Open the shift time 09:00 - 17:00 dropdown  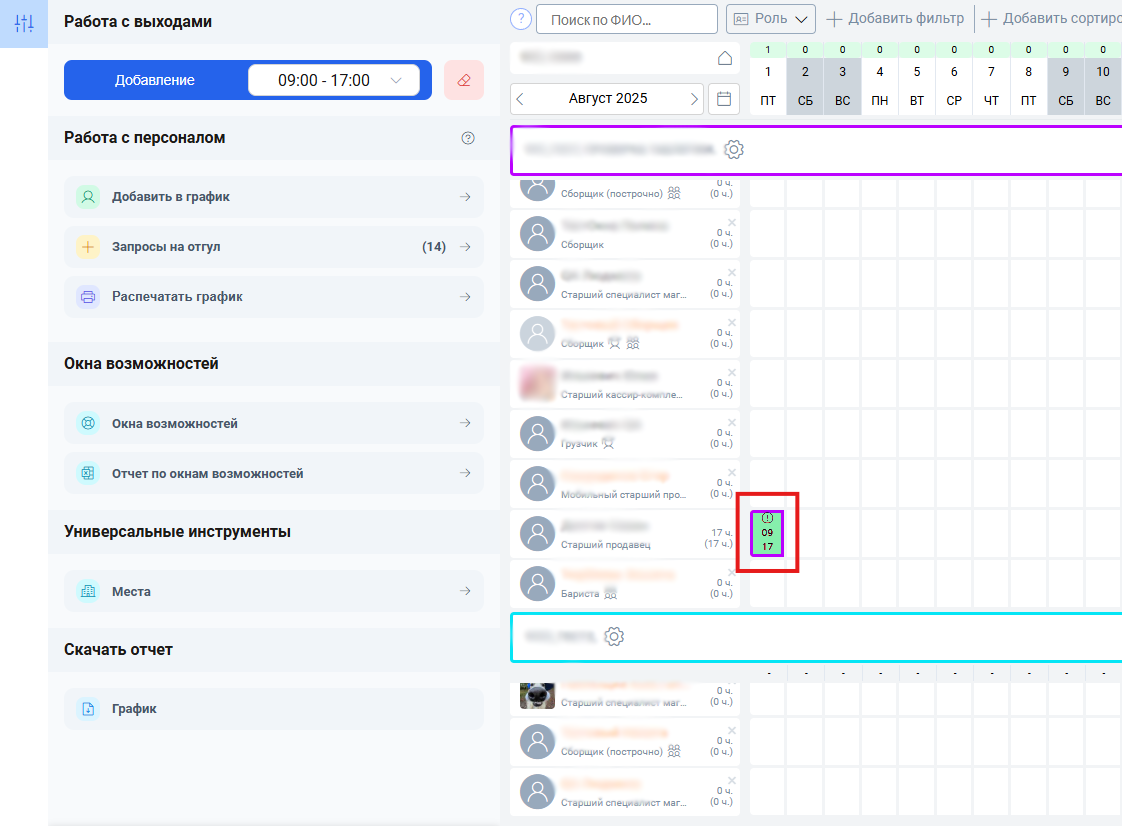[333, 80]
